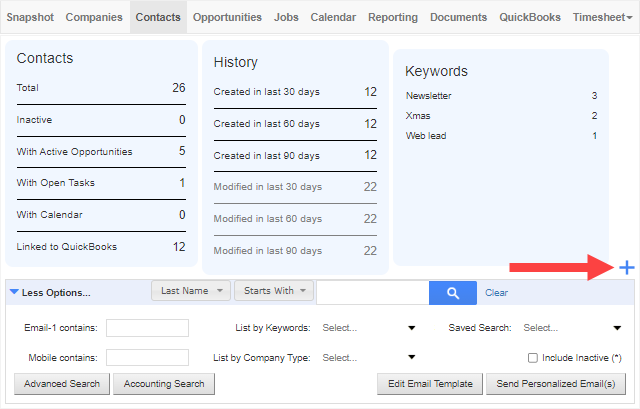Click the Total contacts row
Viewport: 640px width, 409px height.
click(x=101, y=88)
